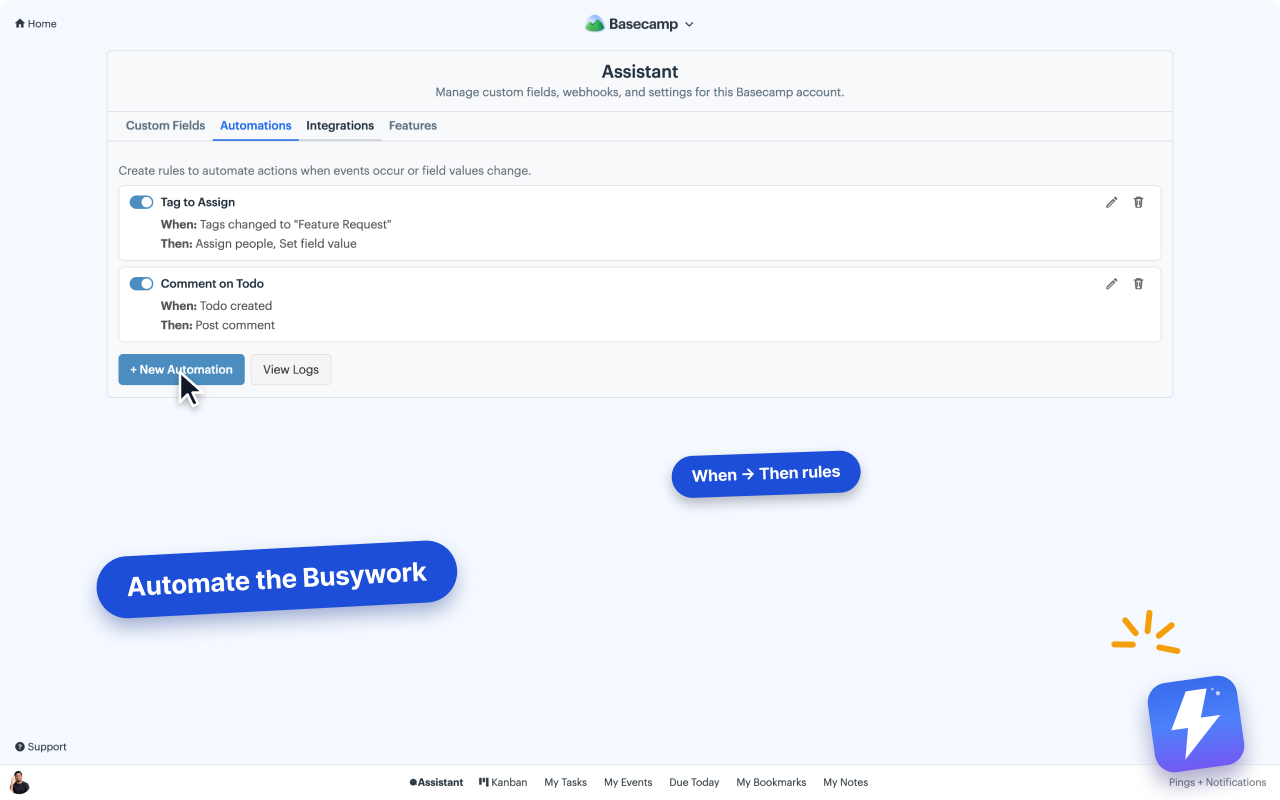Select the Automations tab

pyautogui.click(x=256, y=126)
